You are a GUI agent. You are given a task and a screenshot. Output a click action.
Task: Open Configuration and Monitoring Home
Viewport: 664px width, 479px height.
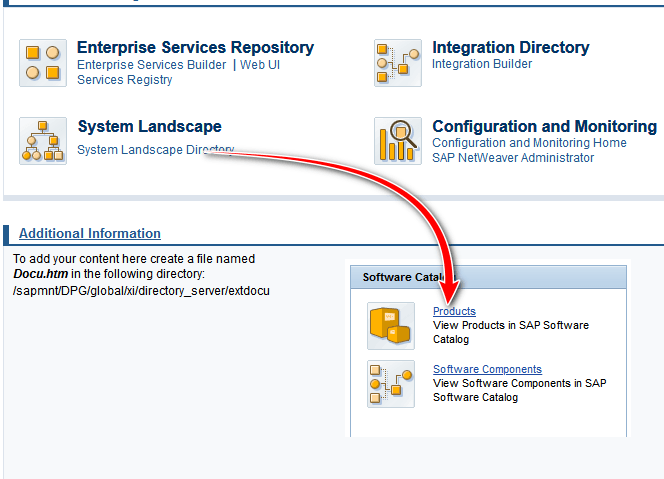click(x=529, y=143)
